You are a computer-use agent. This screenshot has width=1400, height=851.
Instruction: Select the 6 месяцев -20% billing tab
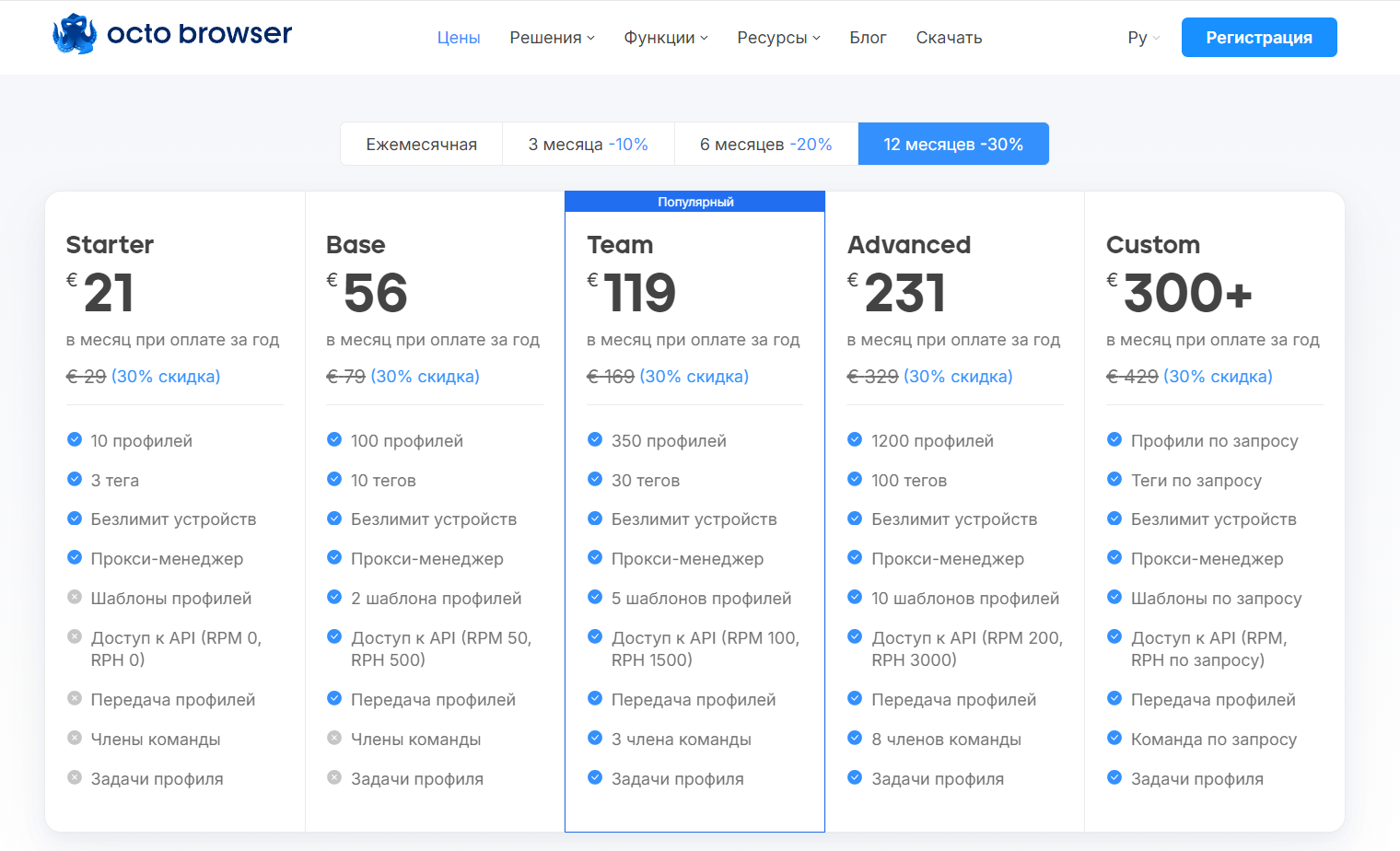766,145
